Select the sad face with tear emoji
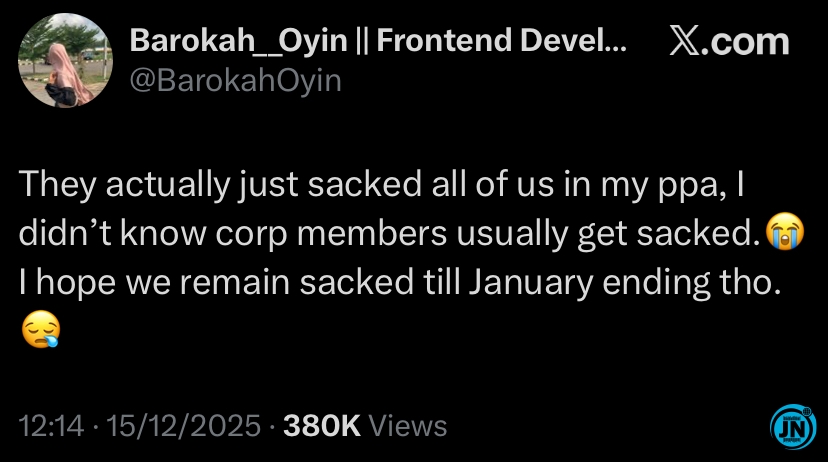 pos(39,327)
